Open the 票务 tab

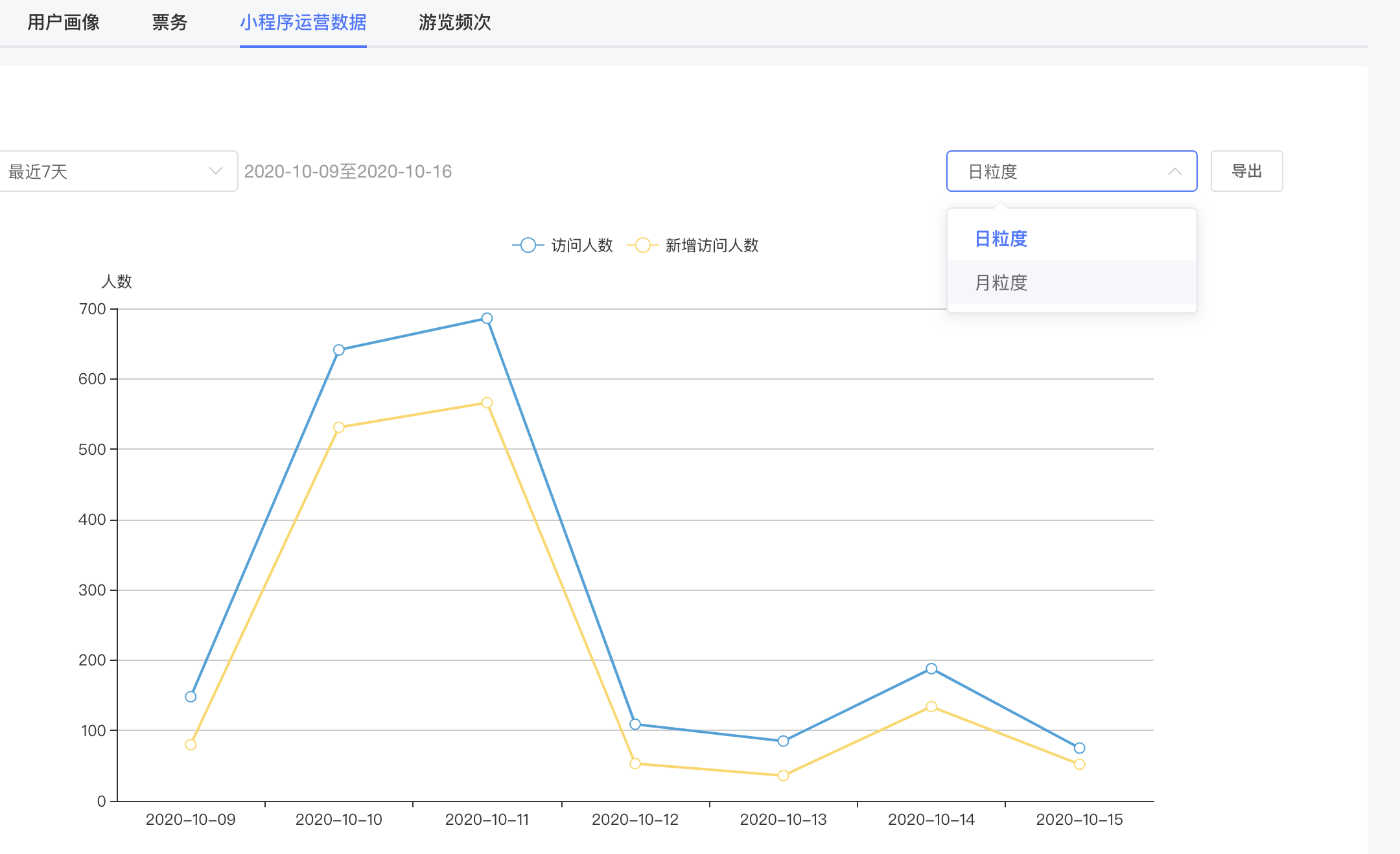(169, 23)
